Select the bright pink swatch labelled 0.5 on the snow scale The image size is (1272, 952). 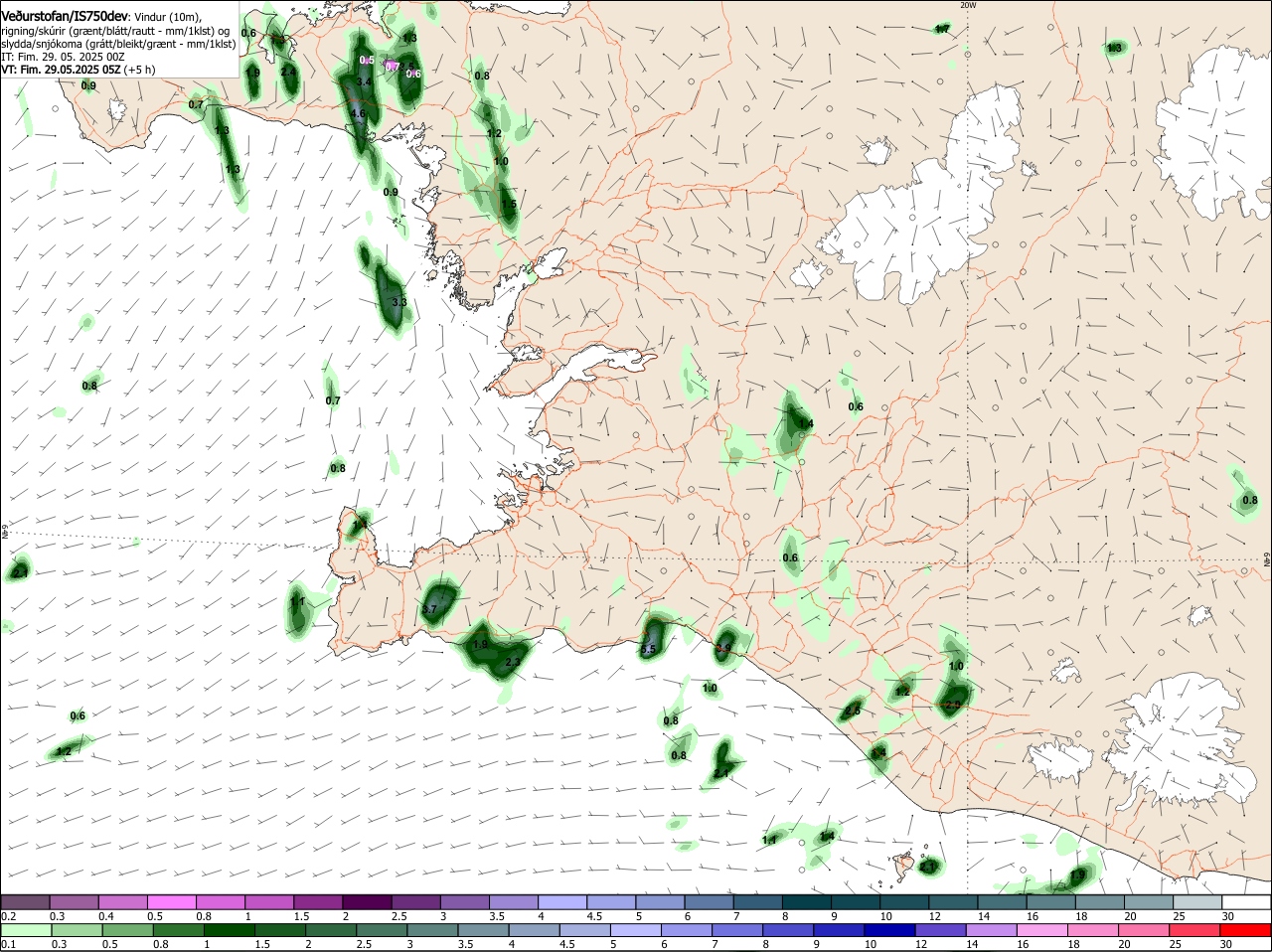171,902
